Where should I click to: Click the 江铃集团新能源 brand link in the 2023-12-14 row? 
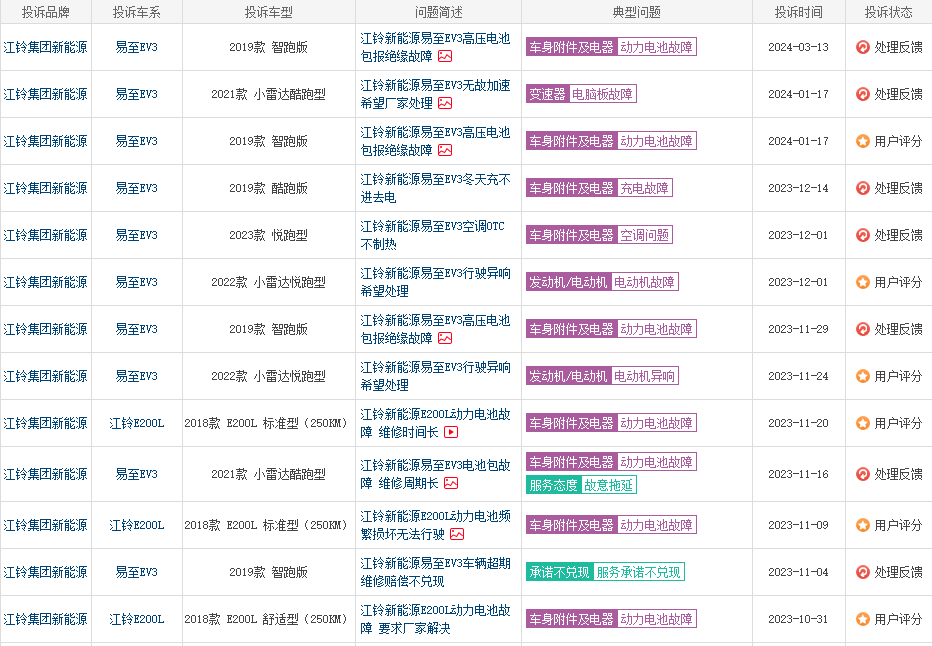tap(45, 188)
